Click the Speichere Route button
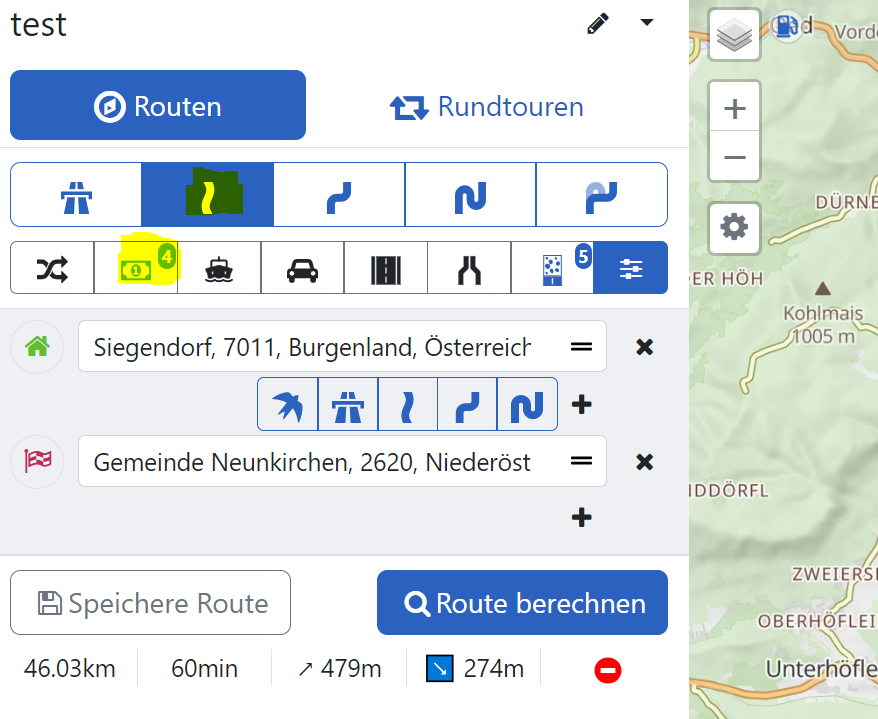 (151, 603)
